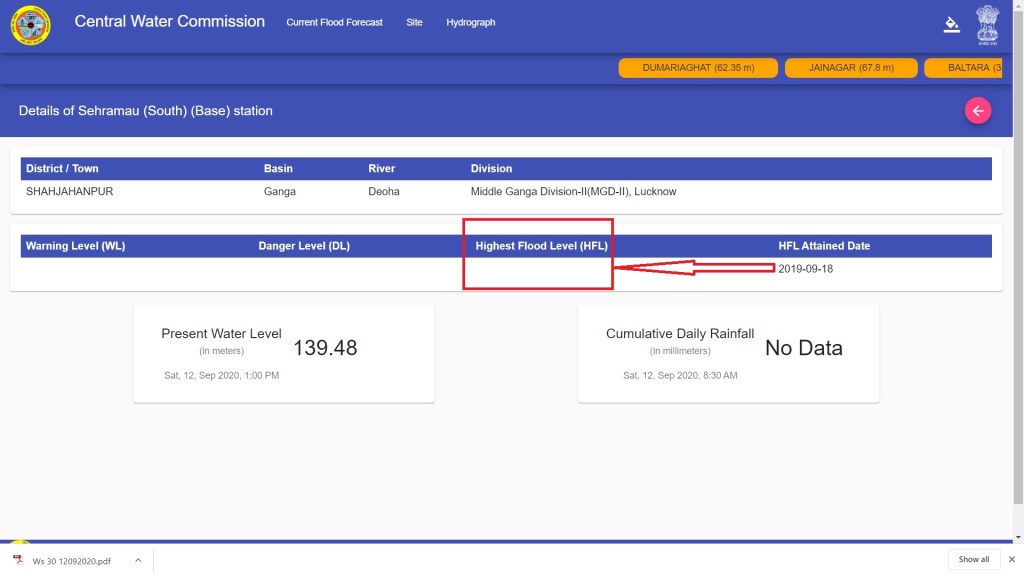Open the Ws 30 12092020.pdf download
This screenshot has height=576, width=1024.
[x=71, y=560]
